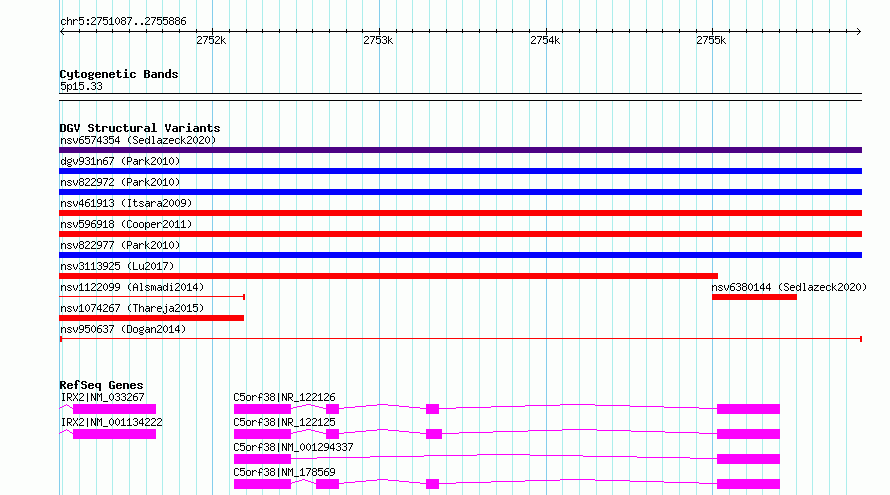Viewport: 890px width, 495px height.
Task: Select the blue nsv822977 variant bar
Action: [460, 255]
